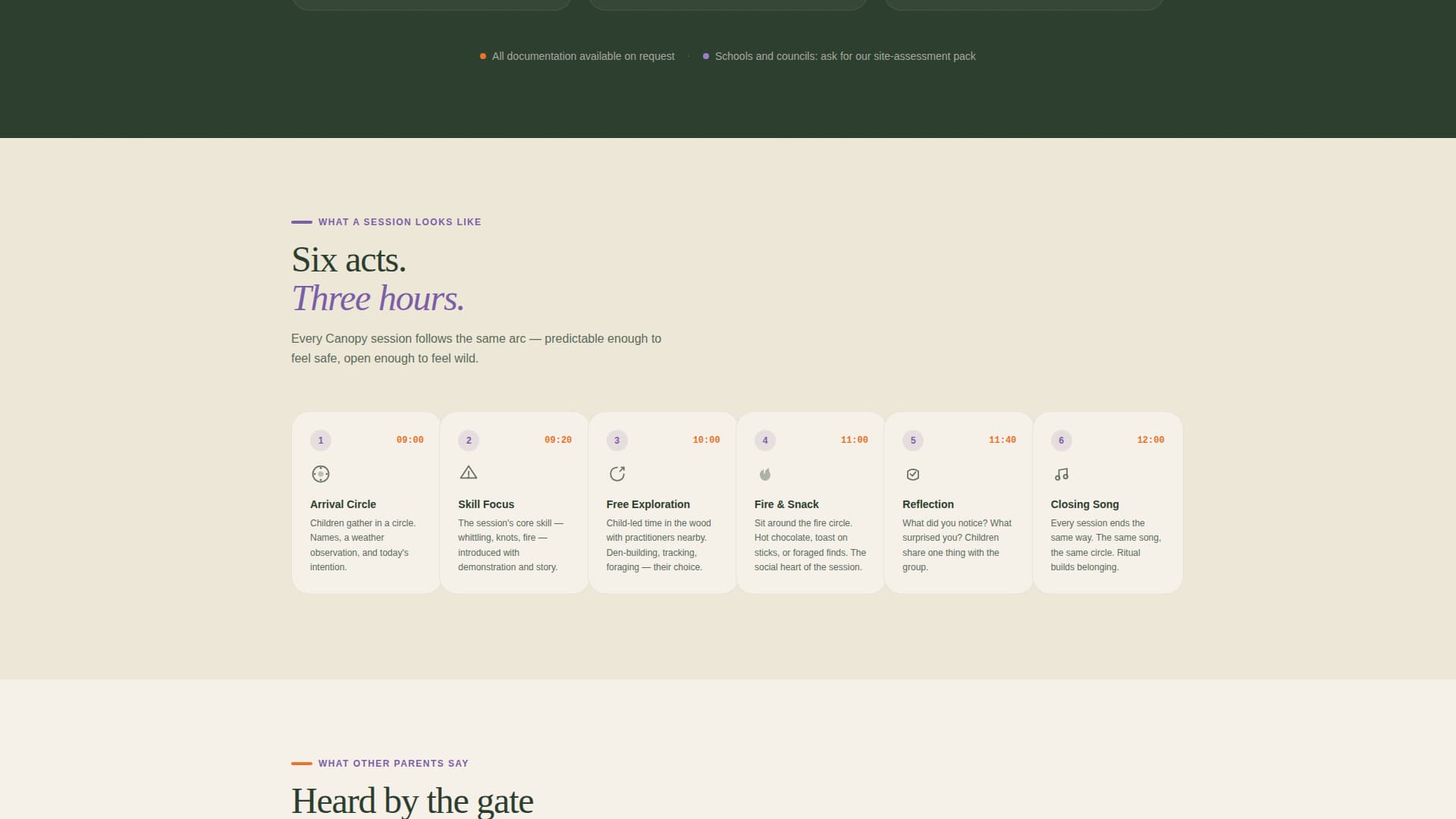Click the Free Exploration circular arrow icon
Viewport: 1456px width, 819px height.
[617, 474]
